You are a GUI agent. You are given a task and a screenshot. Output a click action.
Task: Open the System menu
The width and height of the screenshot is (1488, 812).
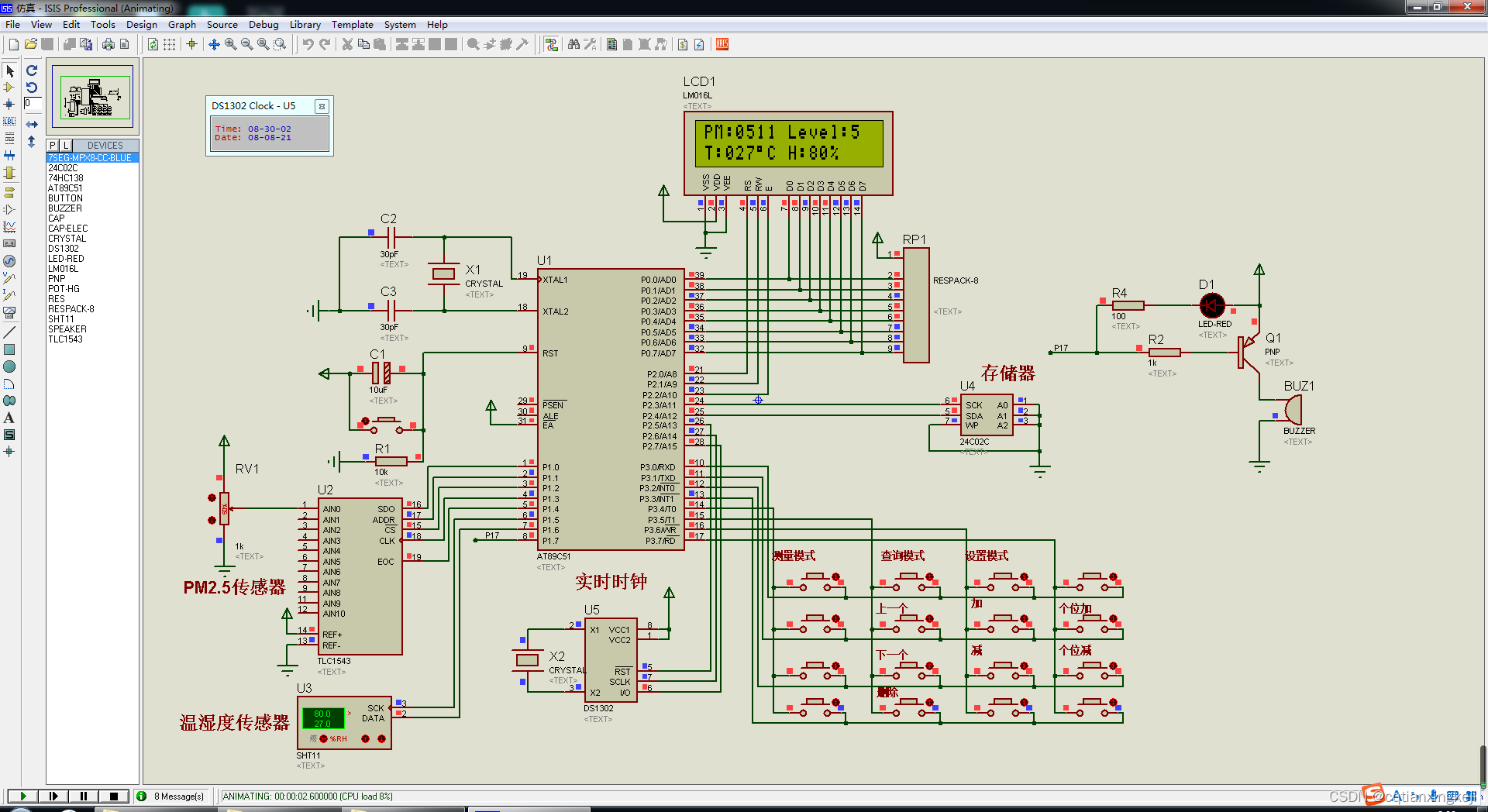400,24
